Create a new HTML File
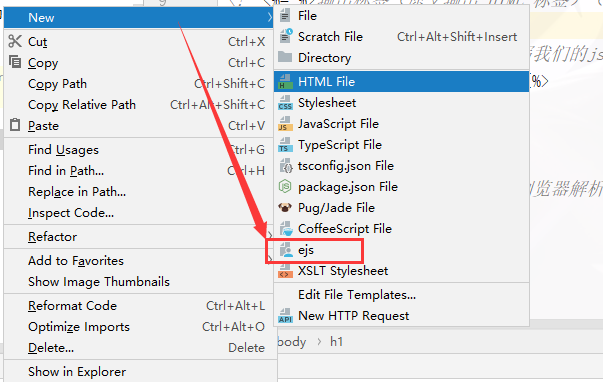Viewport: 603px width, 382px height. (401, 82)
